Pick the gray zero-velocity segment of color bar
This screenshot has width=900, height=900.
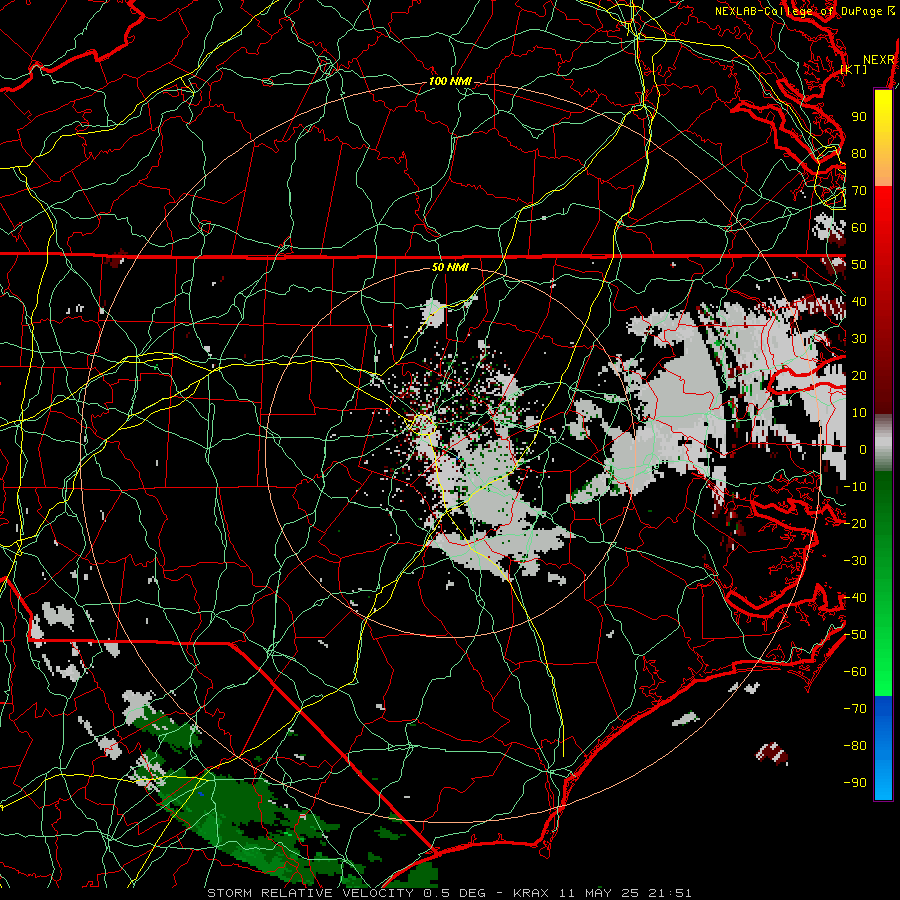(x=883, y=443)
